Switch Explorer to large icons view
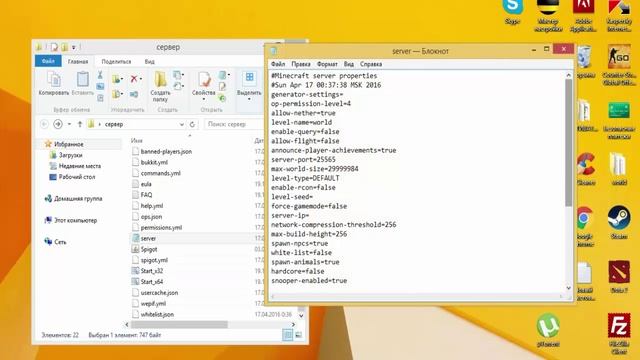The image size is (640, 360). (299, 335)
